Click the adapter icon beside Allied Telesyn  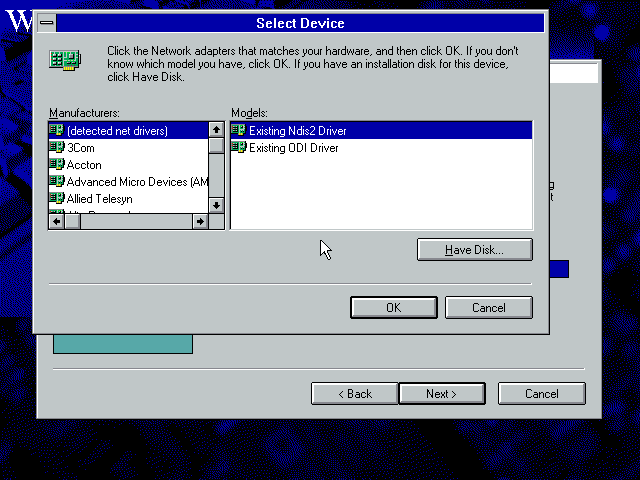coord(57,199)
